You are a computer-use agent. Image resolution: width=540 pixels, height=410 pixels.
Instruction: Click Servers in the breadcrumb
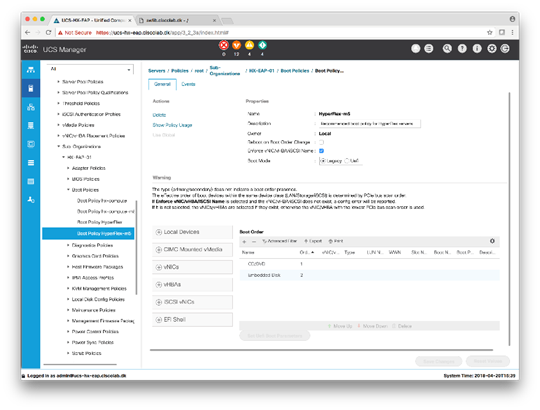(x=157, y=71)
